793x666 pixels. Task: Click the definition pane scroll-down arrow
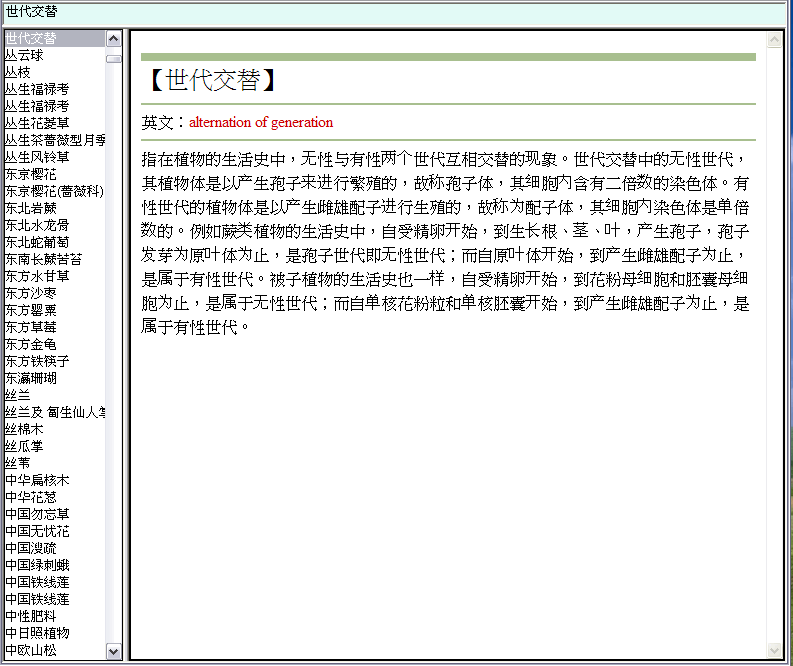[774, 650]
